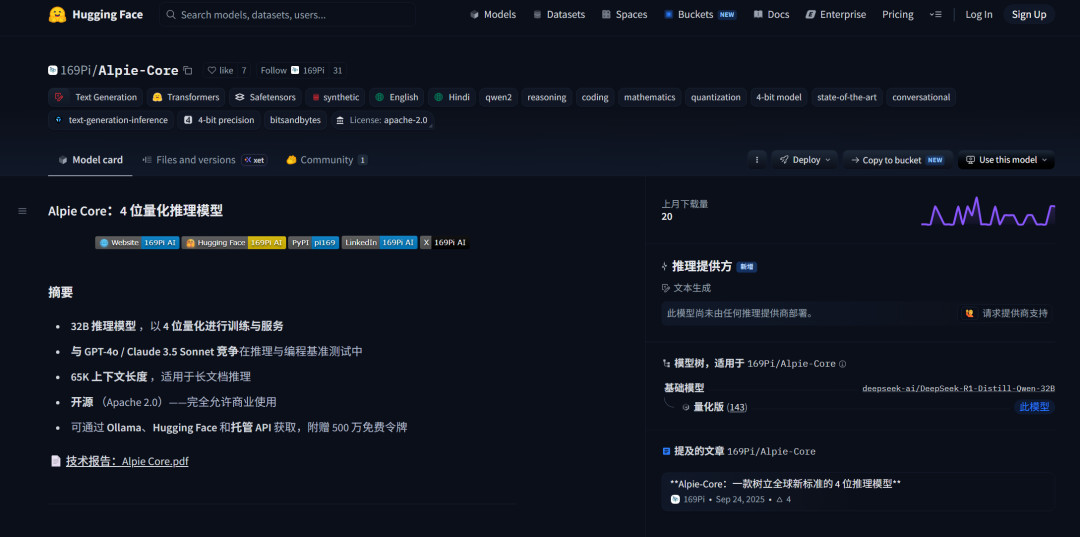Open the X 169Pi AI badge
Screen dimensions: 1080x537
click(445, 242)
